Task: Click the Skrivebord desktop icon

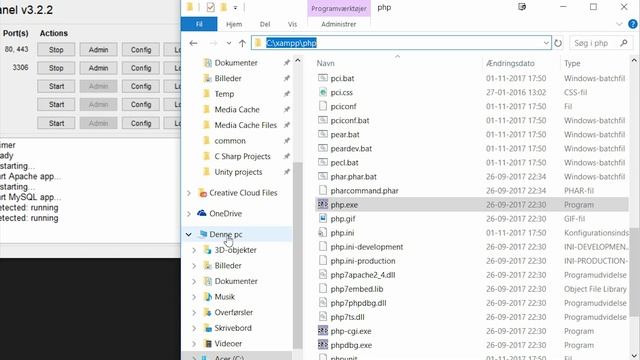Action: click(x=208, y=328)
